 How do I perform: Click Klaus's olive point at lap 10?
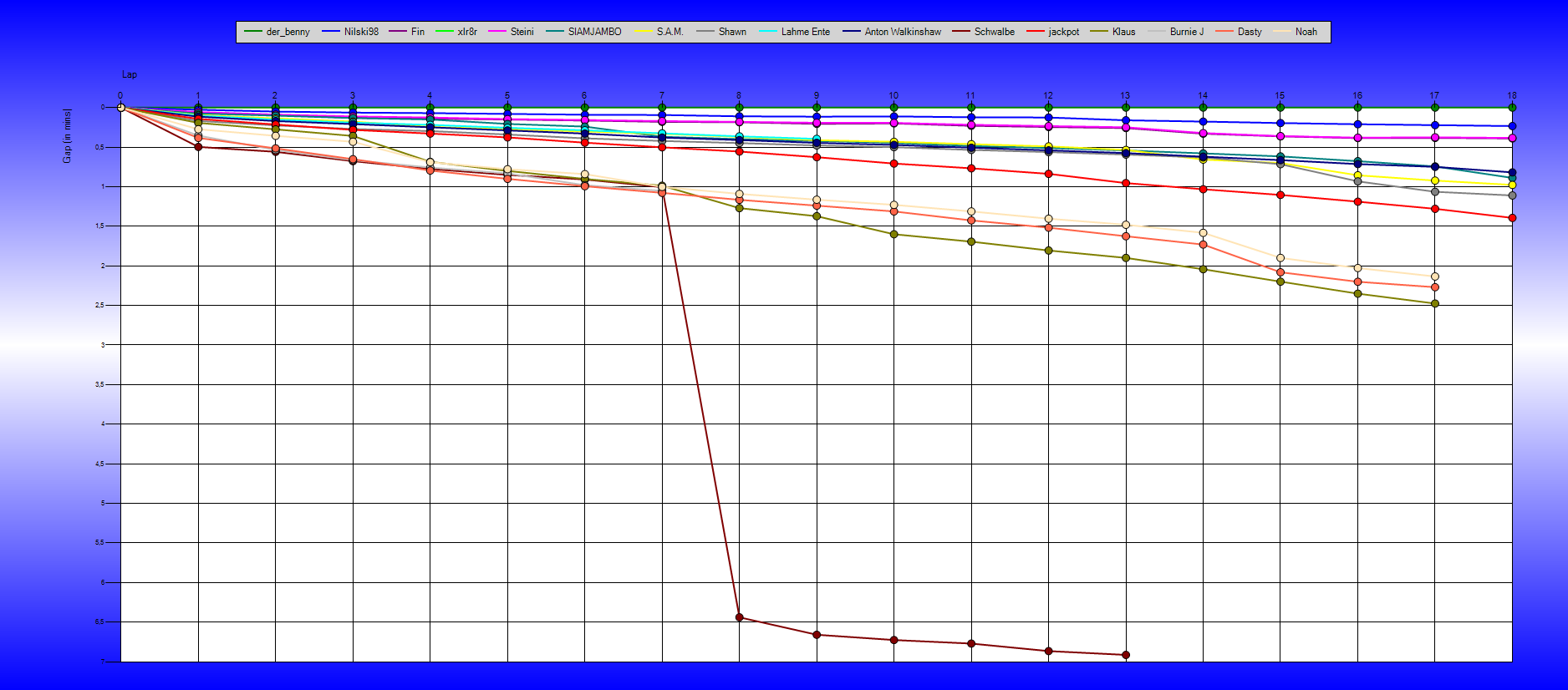tap(894, 235)
